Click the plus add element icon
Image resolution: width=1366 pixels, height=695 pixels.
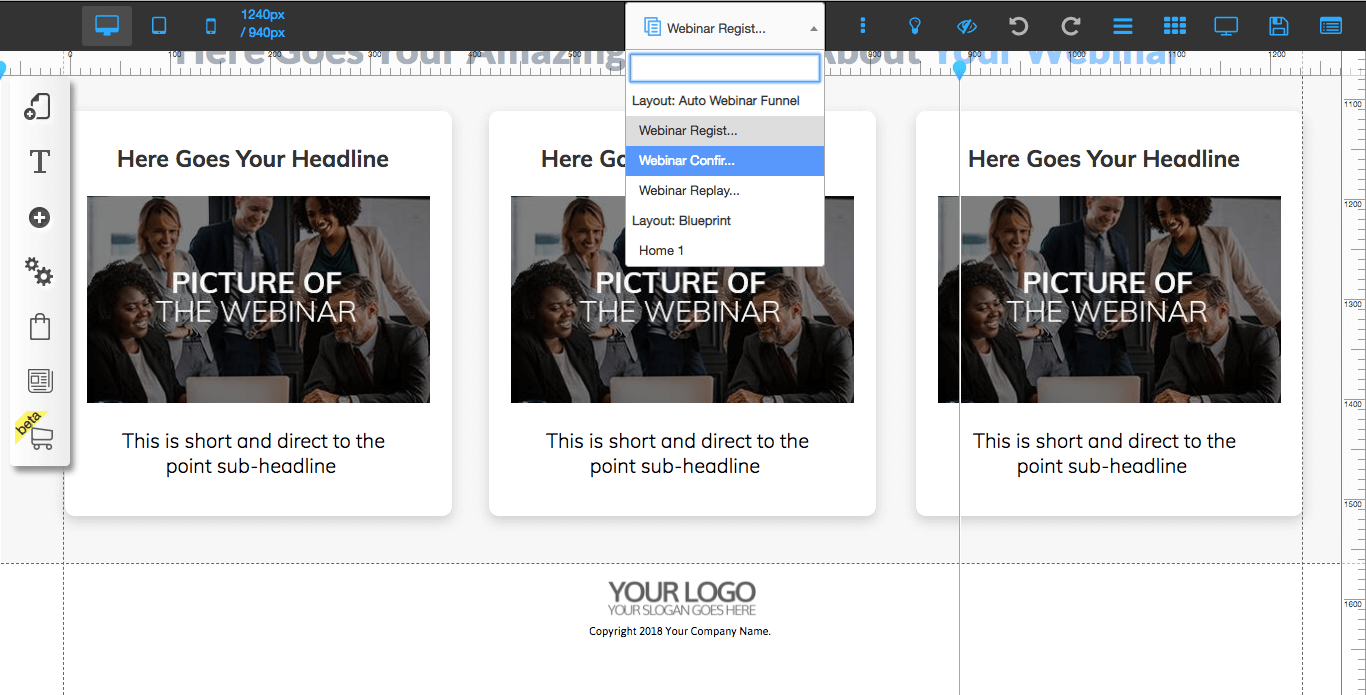[39, 218]
